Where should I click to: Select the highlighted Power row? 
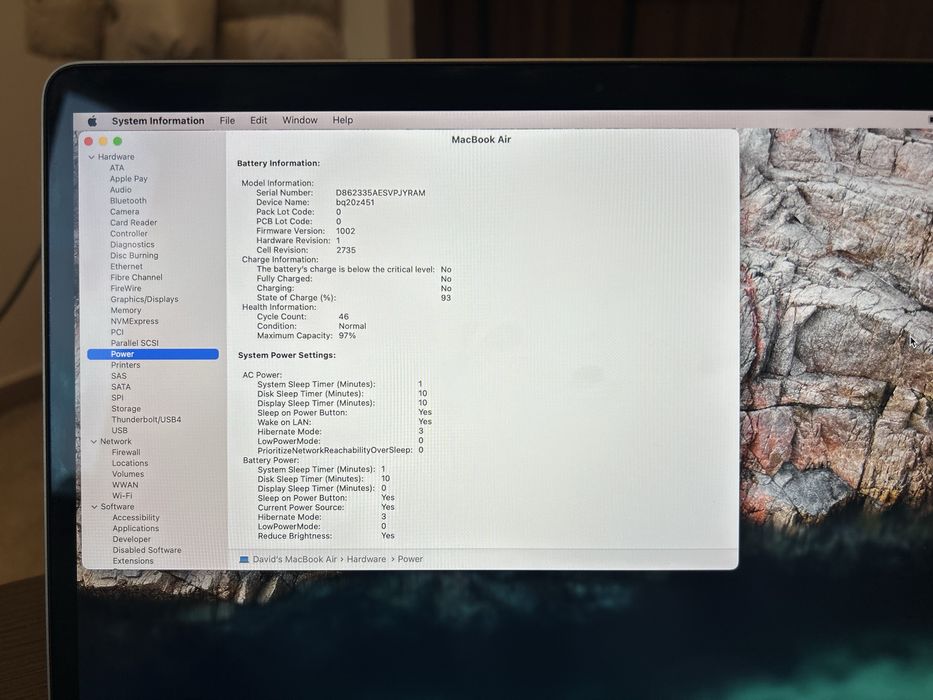pyautogui.click(x=153, y=354)
